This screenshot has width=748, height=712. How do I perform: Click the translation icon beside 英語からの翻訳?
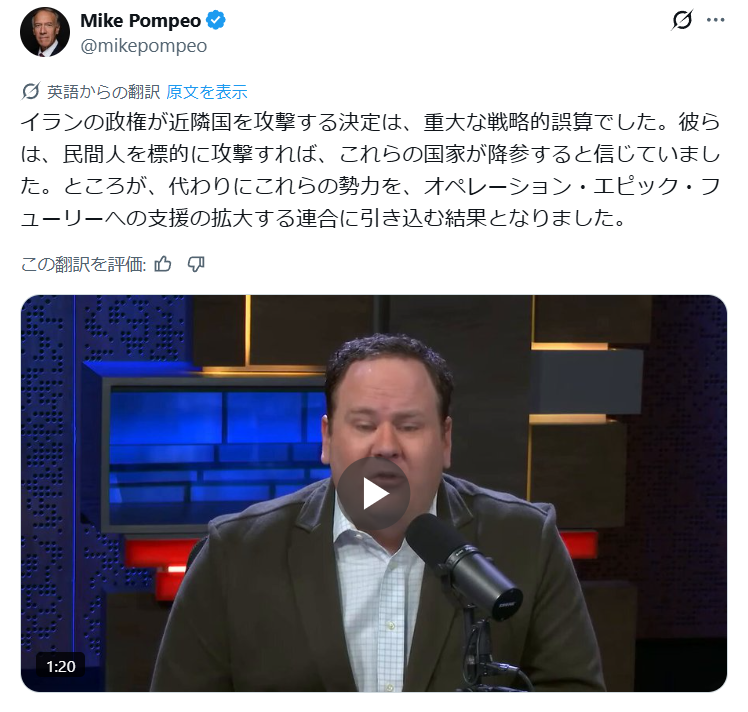click(x=31, y=92)
